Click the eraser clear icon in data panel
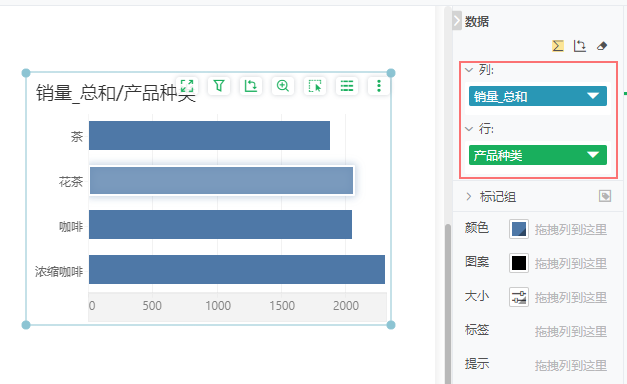This screenshot has width=627, height=384. [x=602, y=46]
